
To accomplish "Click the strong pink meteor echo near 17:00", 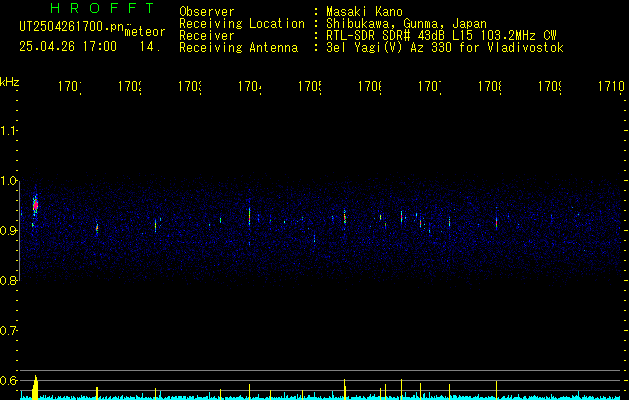I will 35,205.
